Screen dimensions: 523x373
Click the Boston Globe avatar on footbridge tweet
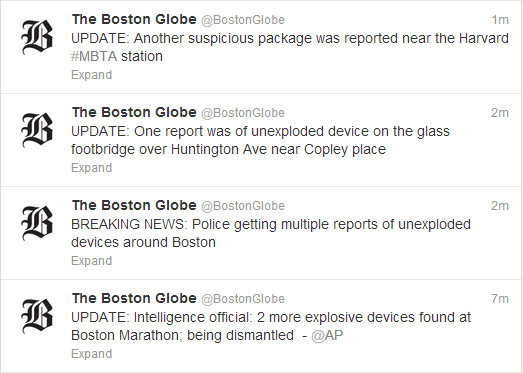37,130
